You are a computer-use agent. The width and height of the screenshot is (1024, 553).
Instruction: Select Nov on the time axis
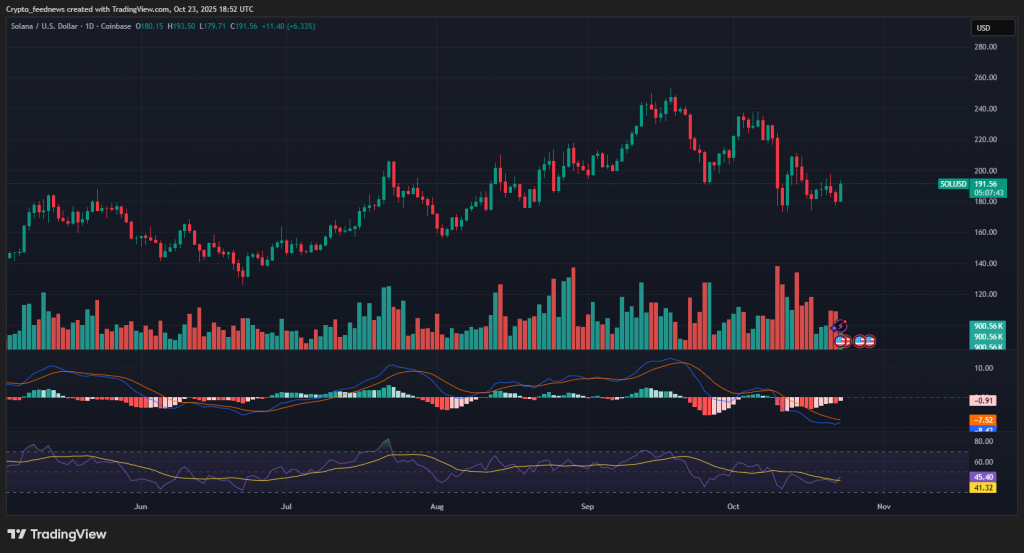[x=883, y=507]
